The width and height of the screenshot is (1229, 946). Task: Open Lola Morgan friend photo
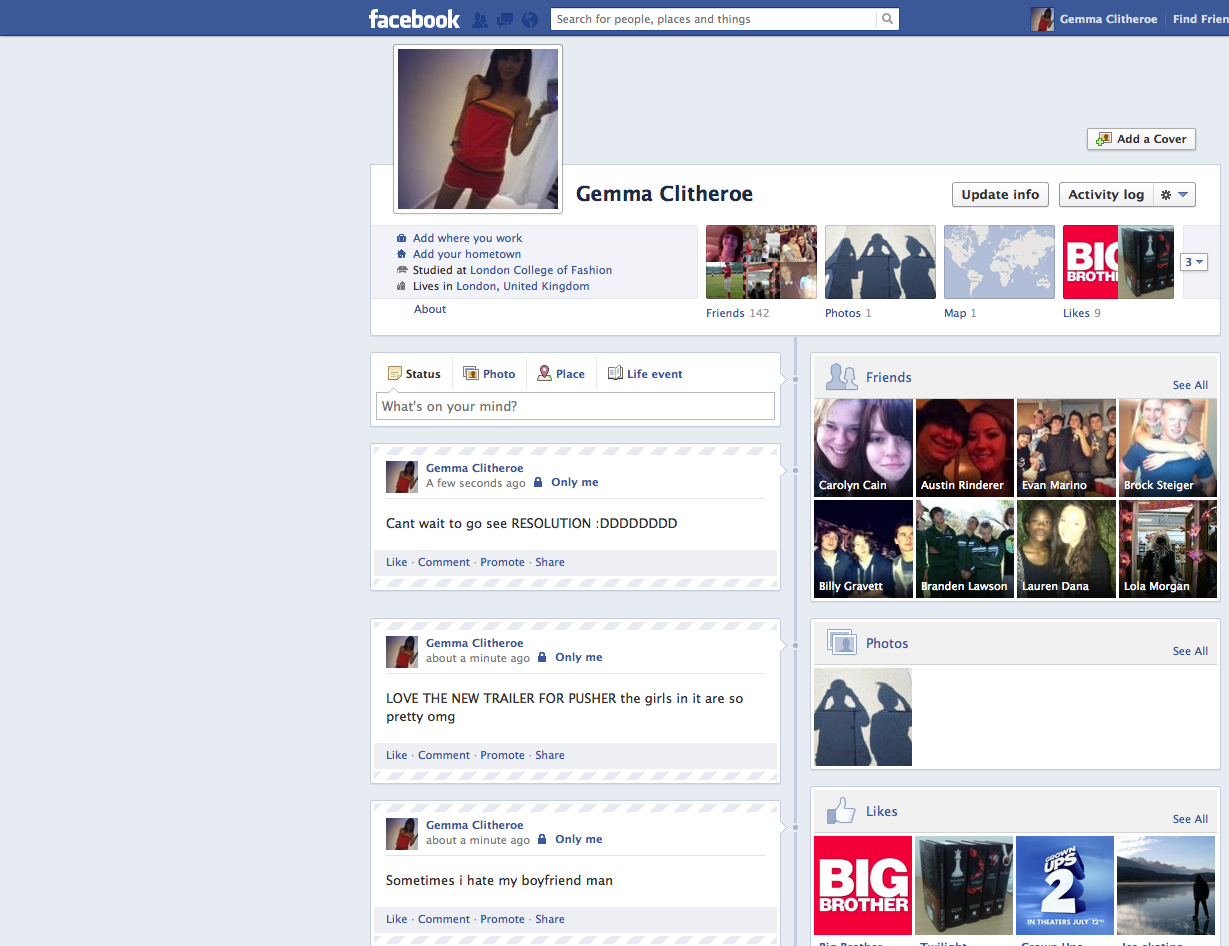click(1168, 549)
